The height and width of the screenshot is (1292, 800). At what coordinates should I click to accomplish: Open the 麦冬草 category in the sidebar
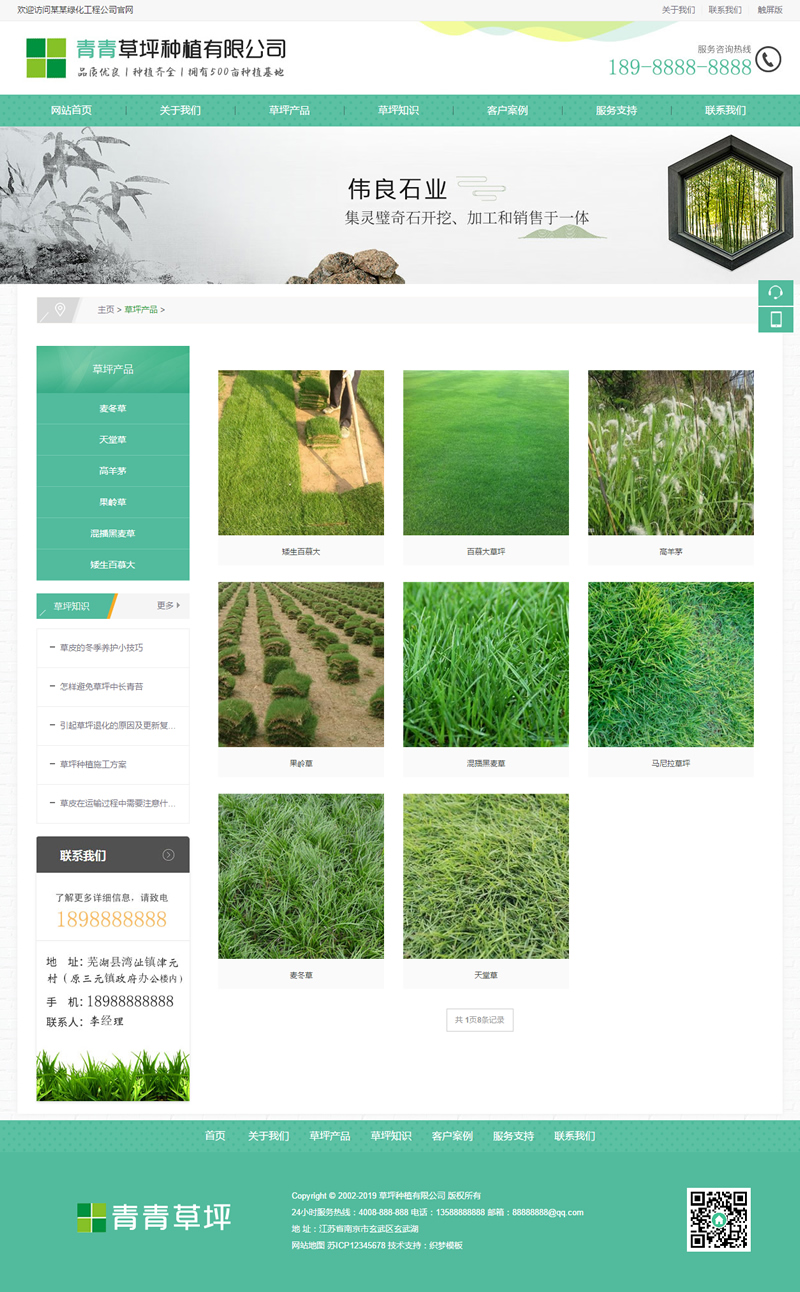(112, 408)
